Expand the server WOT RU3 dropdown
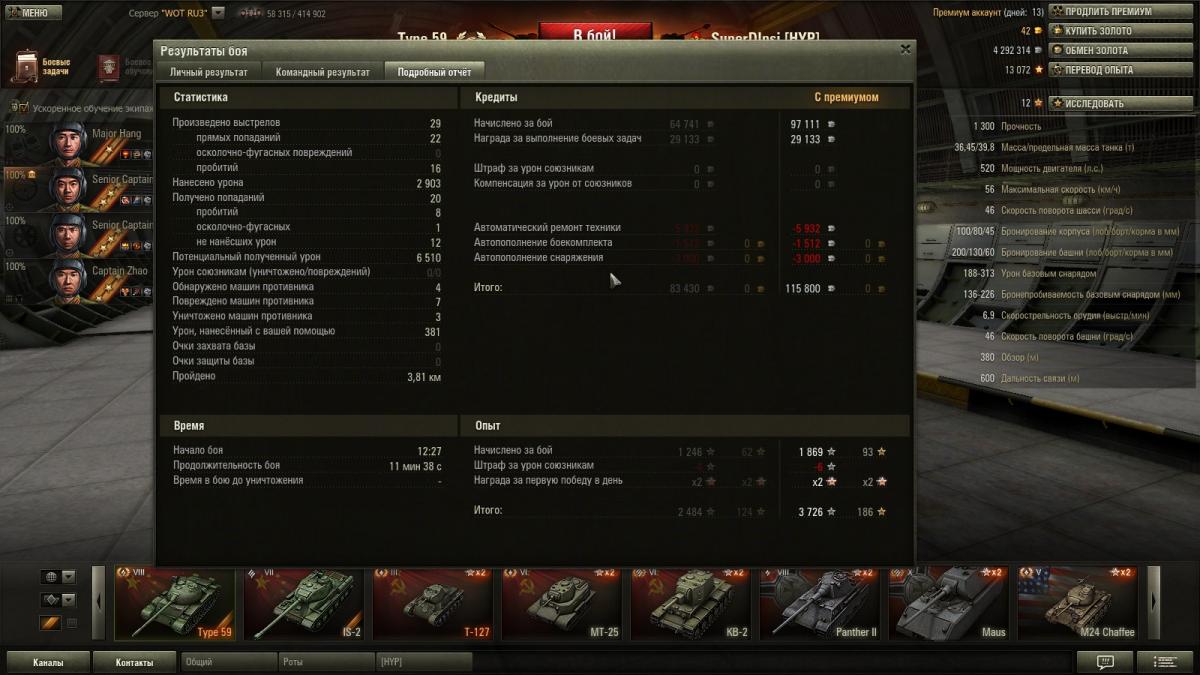Image resolution: width=1200 pixels, height=675 pixels. 218,13
